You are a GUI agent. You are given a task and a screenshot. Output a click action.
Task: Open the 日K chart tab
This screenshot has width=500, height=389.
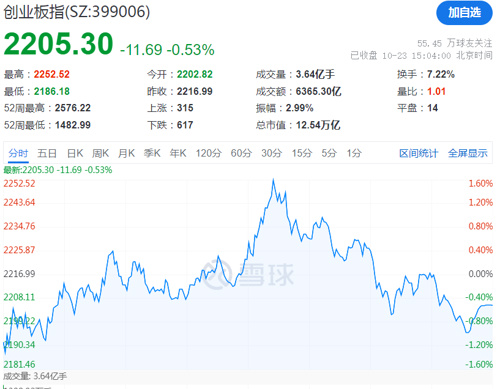coord(75,153)
